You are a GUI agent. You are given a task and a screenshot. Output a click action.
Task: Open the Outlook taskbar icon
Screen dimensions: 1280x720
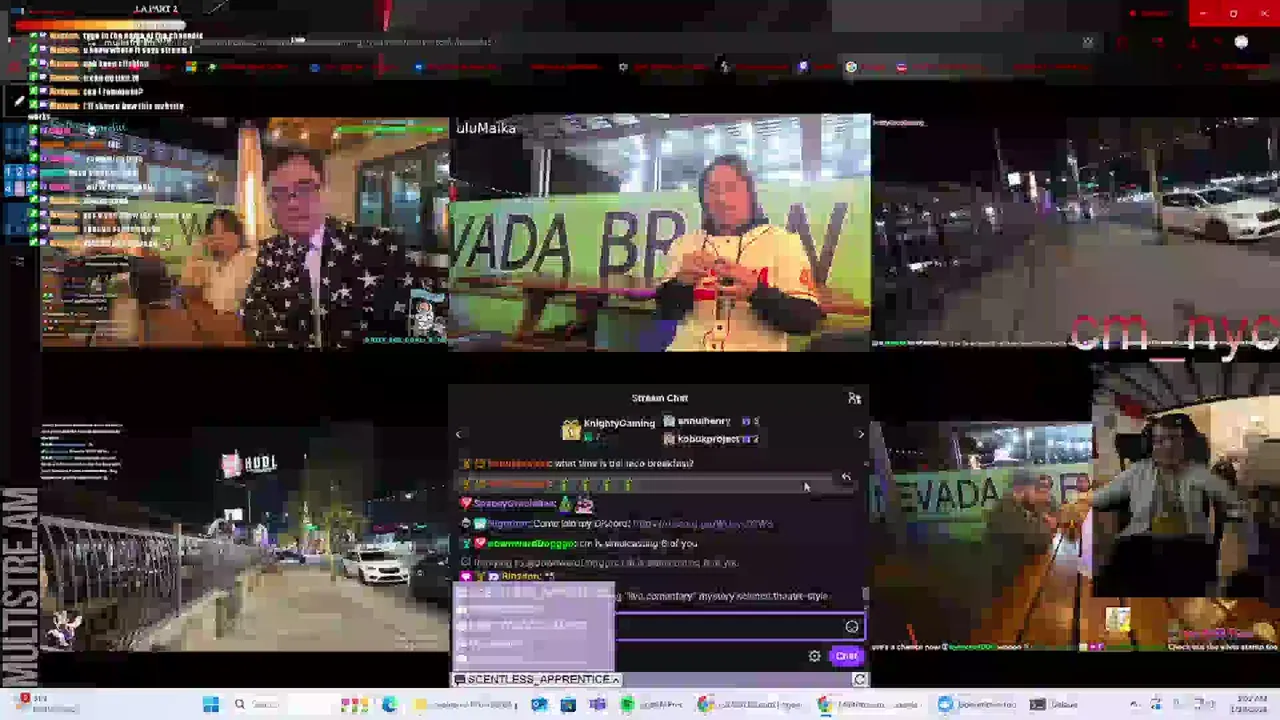539,705
